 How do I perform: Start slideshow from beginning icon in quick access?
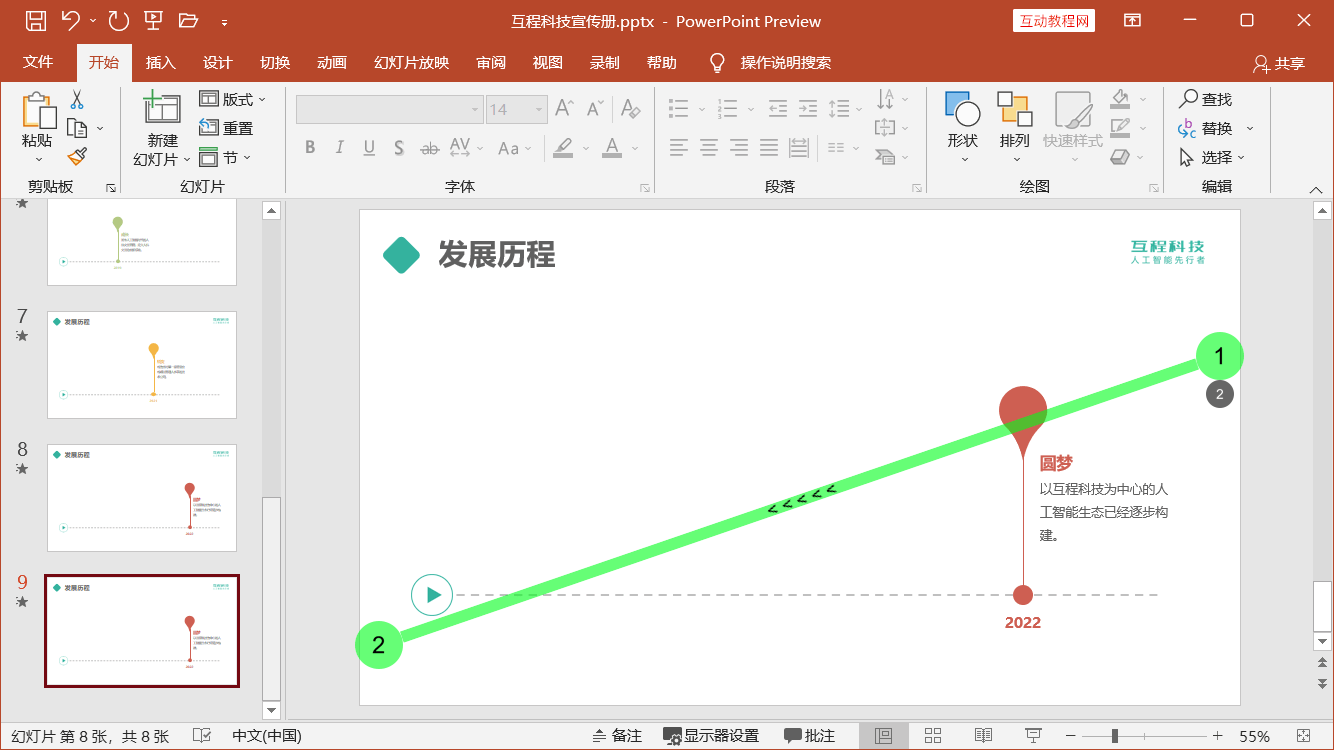(x=153, y=20)
